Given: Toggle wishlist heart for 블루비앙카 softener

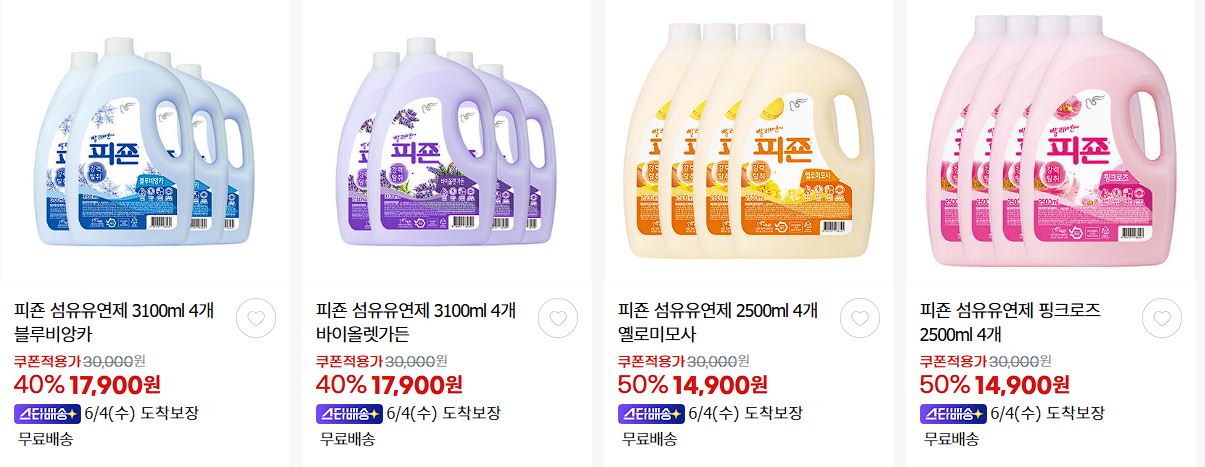Looking at the screenshot, I should coord(257,318).
